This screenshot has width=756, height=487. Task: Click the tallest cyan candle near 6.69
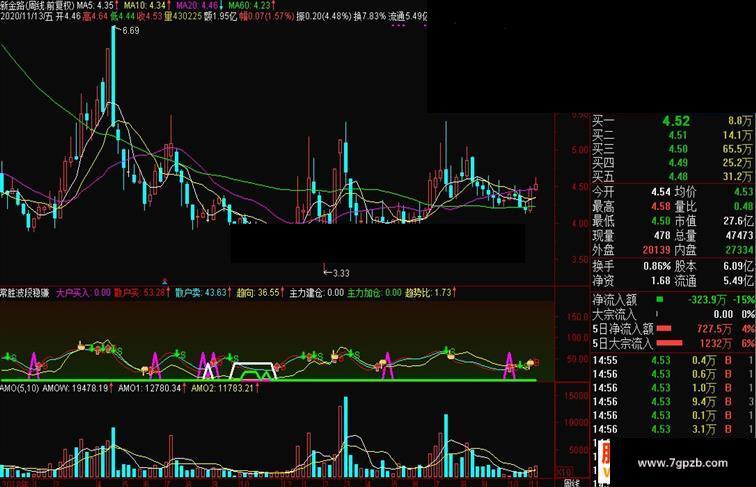[x=114, y=76]
